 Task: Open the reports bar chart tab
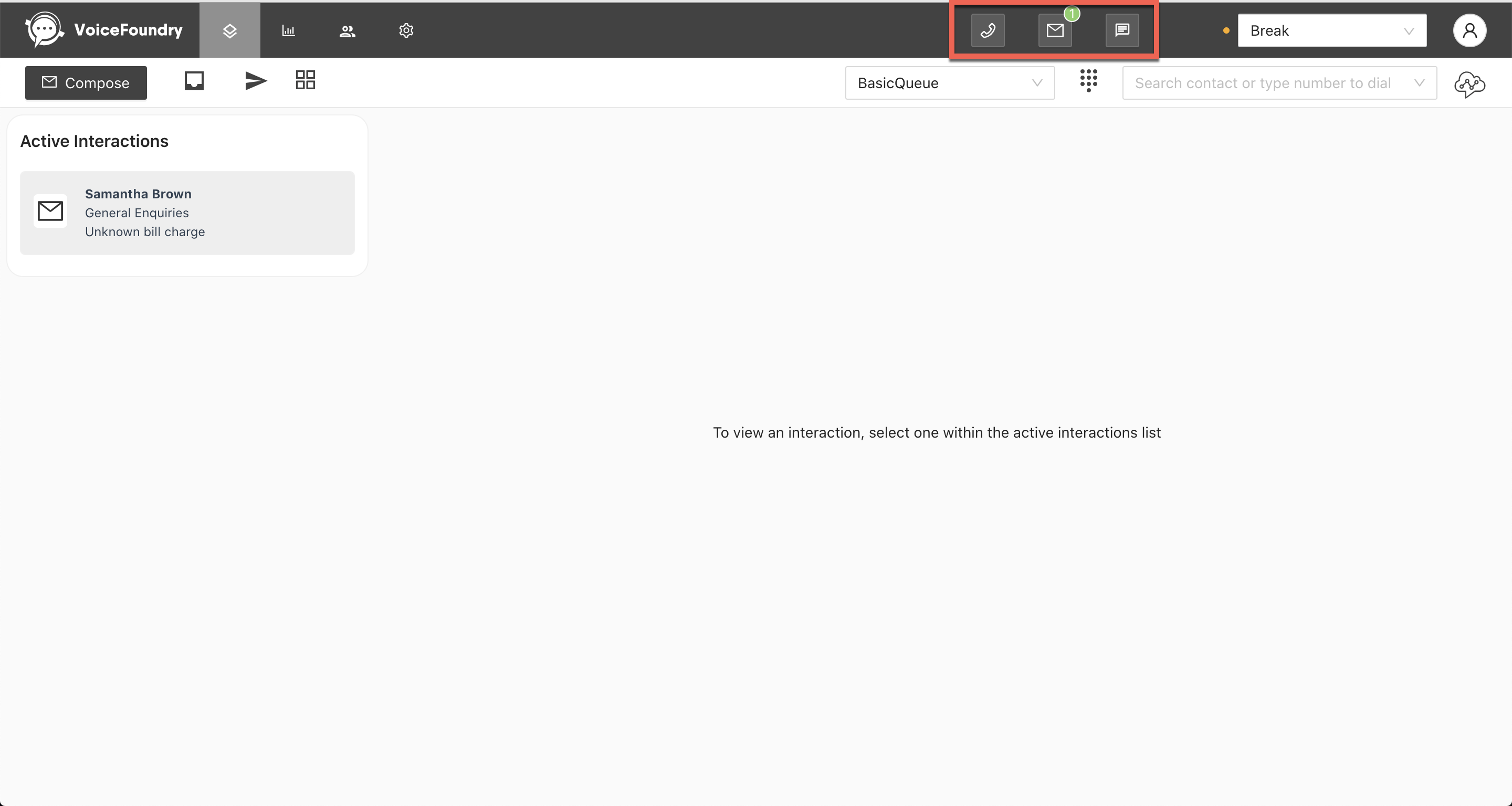(x=288, y=30)
